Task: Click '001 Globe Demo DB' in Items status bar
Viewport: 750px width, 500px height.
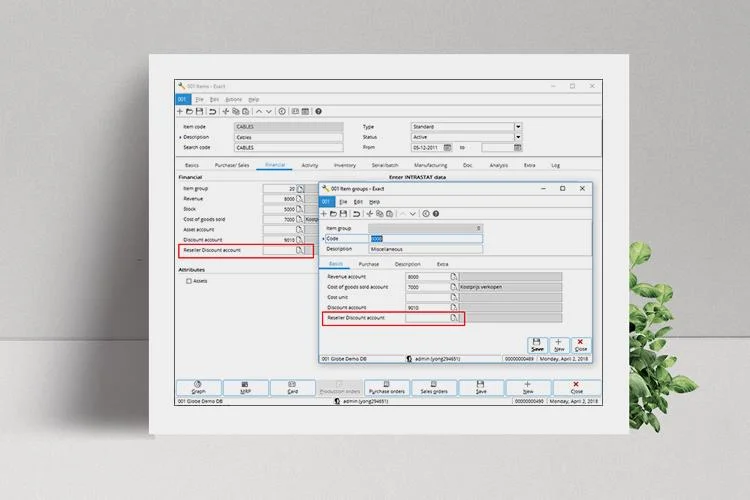Action: pos(200,401)
